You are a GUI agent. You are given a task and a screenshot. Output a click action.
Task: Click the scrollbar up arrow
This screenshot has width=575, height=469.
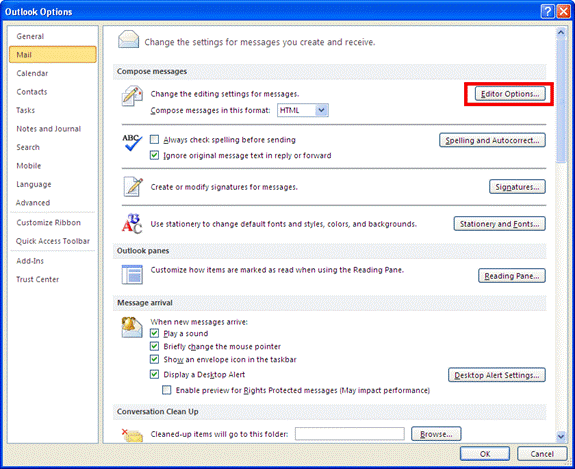(x=561, y=33)
